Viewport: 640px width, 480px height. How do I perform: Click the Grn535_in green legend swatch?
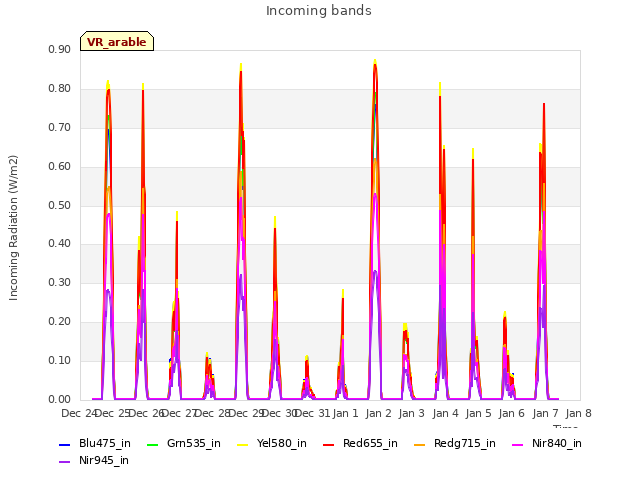pos(152,444)
